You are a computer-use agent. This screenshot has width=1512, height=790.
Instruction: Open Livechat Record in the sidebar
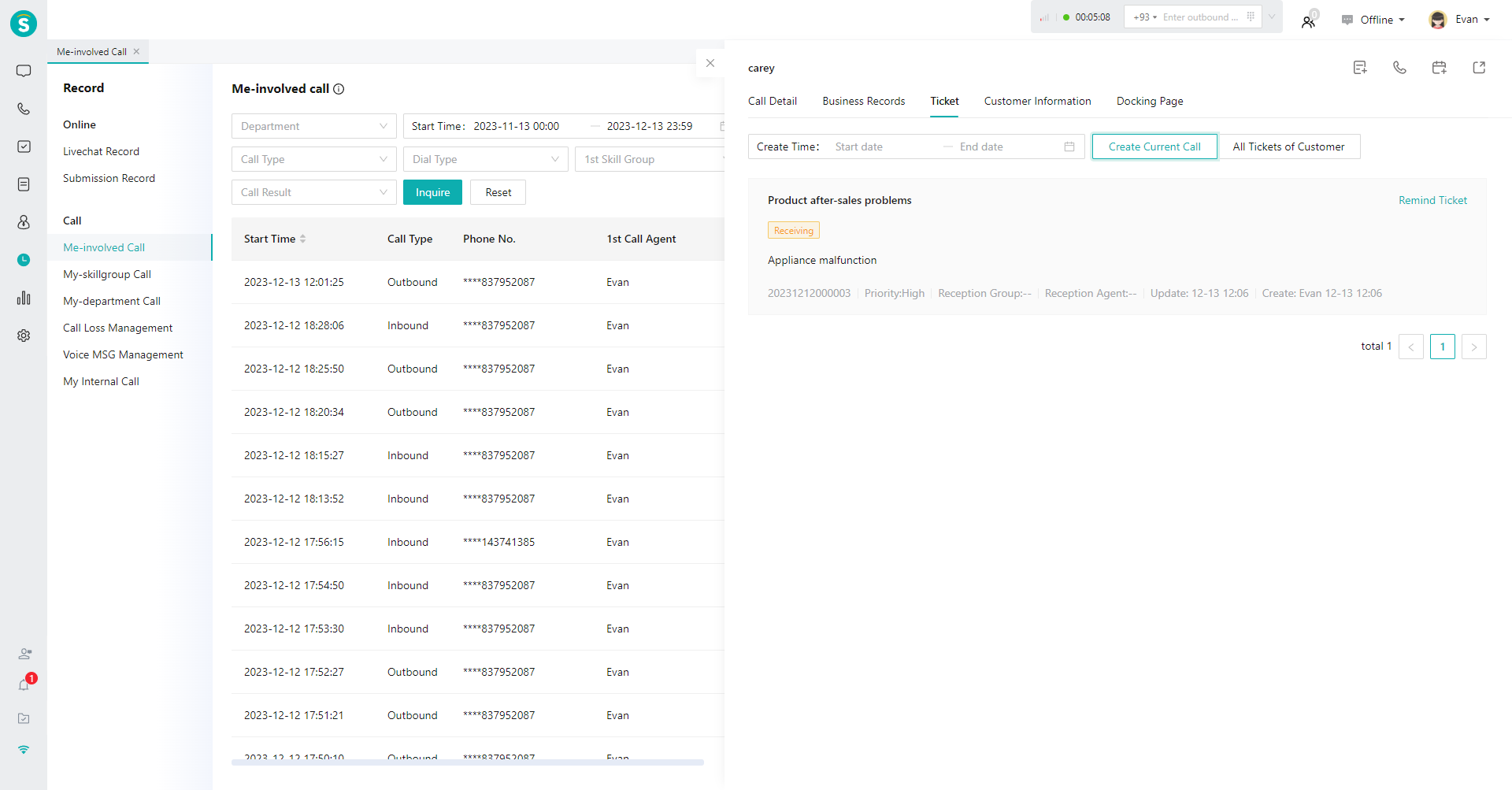(101, 151)
